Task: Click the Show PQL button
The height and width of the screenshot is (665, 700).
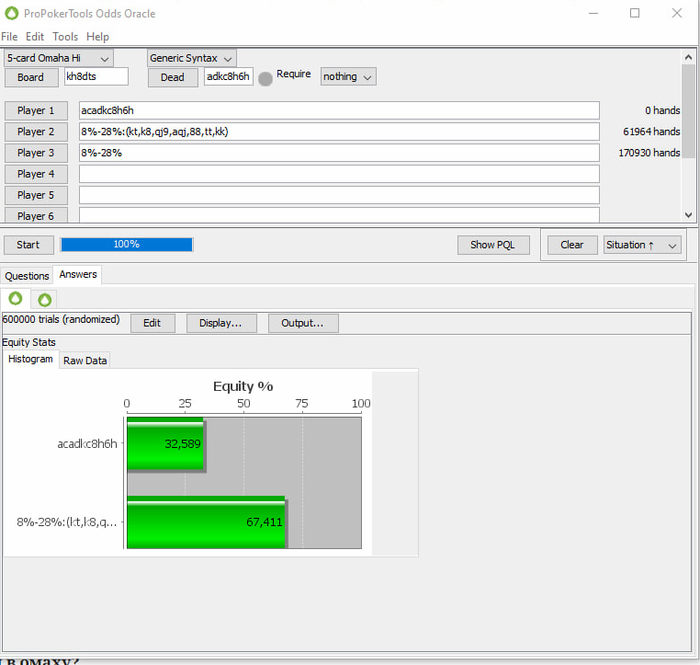Action: [493, 245]
